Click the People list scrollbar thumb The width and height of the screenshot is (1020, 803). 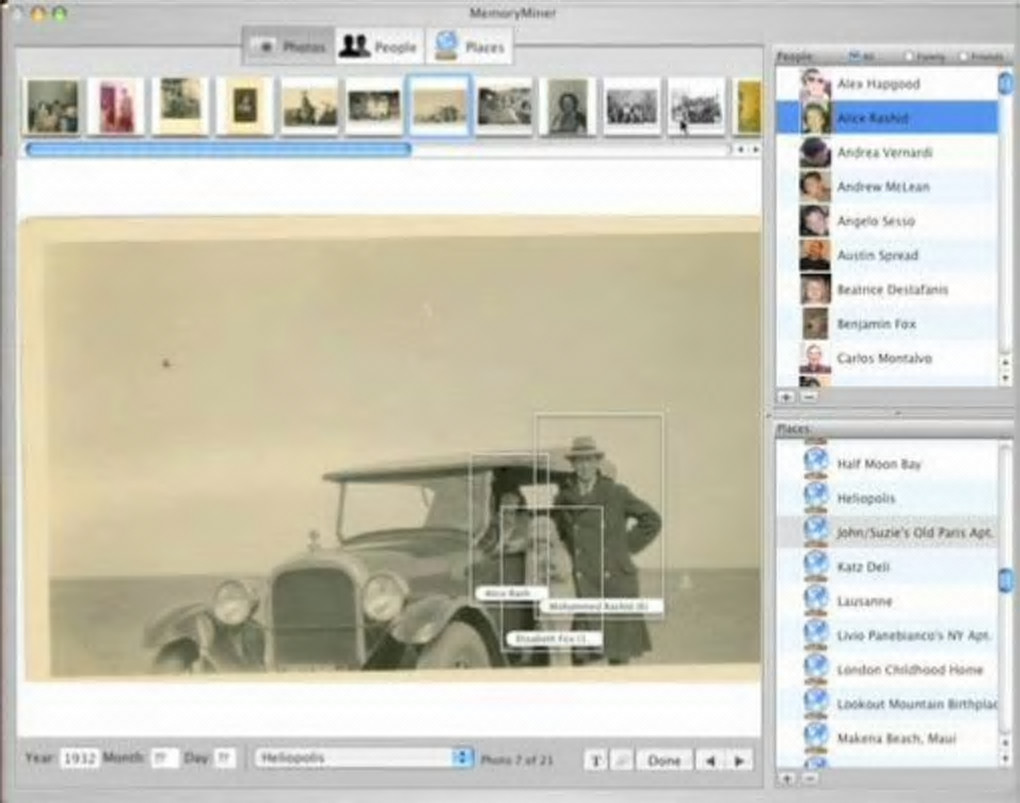click(x=1005, y=83)
